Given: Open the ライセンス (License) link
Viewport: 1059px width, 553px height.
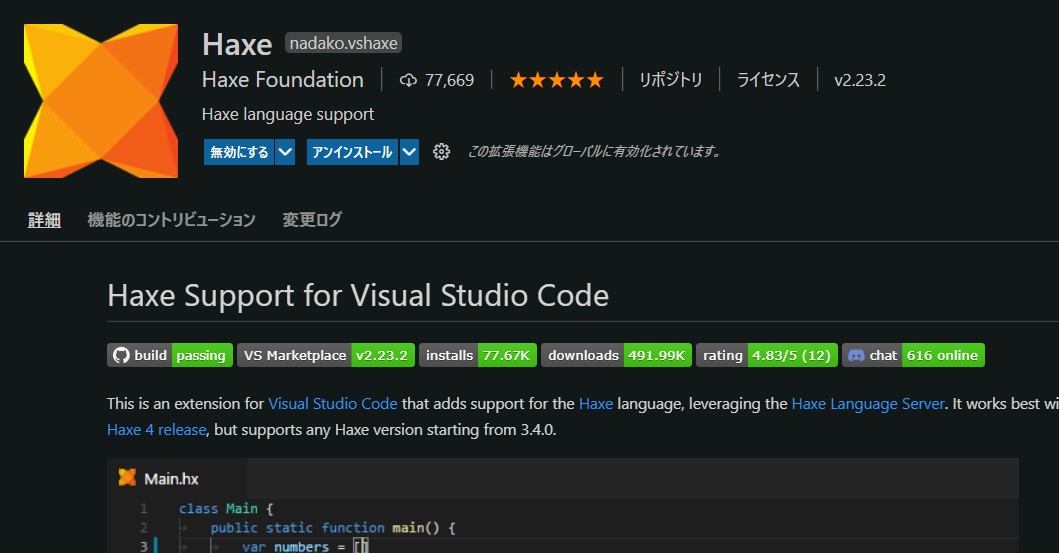Looking at the screenshot, I should click(x=768, y=80).
